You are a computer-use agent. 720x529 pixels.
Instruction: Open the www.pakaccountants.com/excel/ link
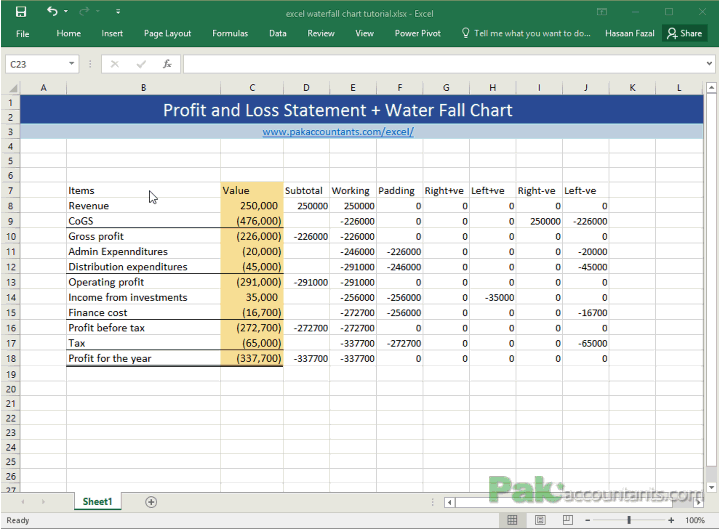point(338,132)
